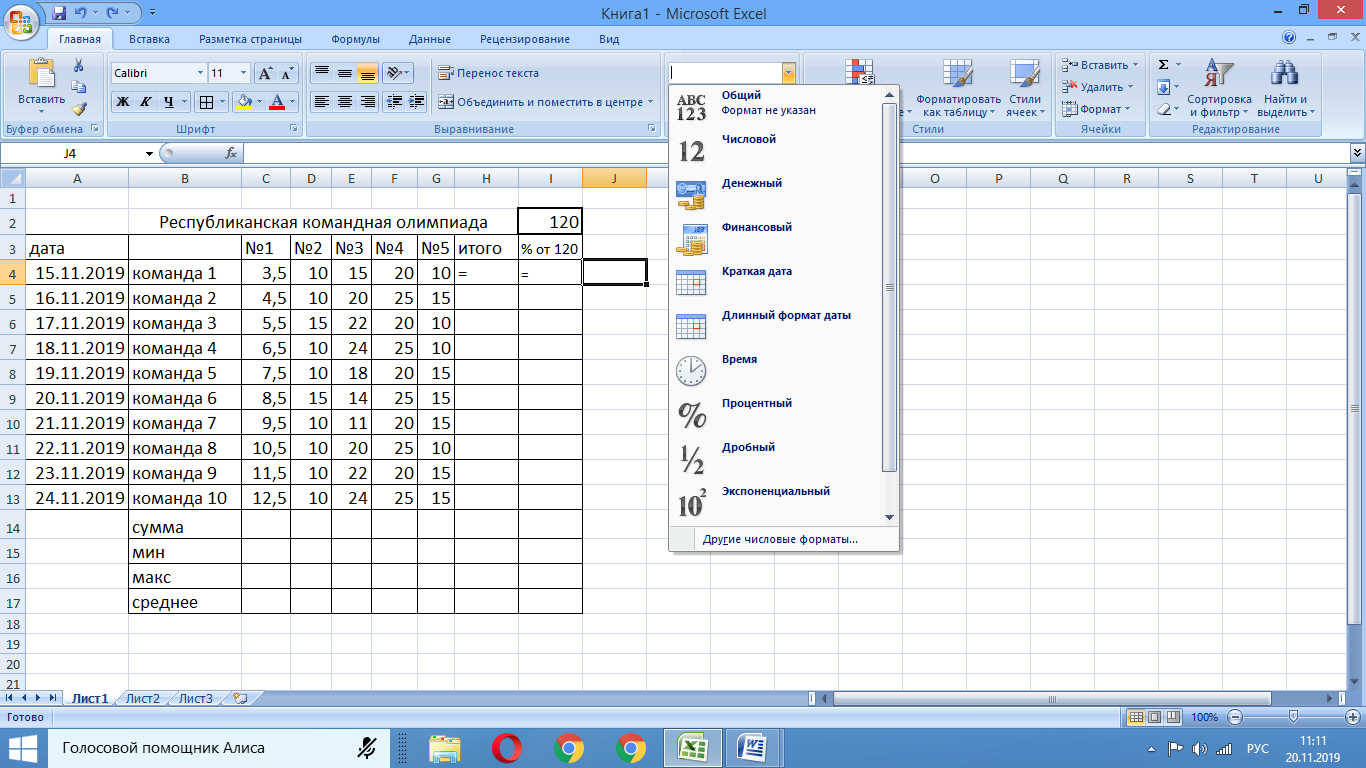Viewport: 1366px width, 768px height.
Task: Open the font size dropdown
Action: 244,73
